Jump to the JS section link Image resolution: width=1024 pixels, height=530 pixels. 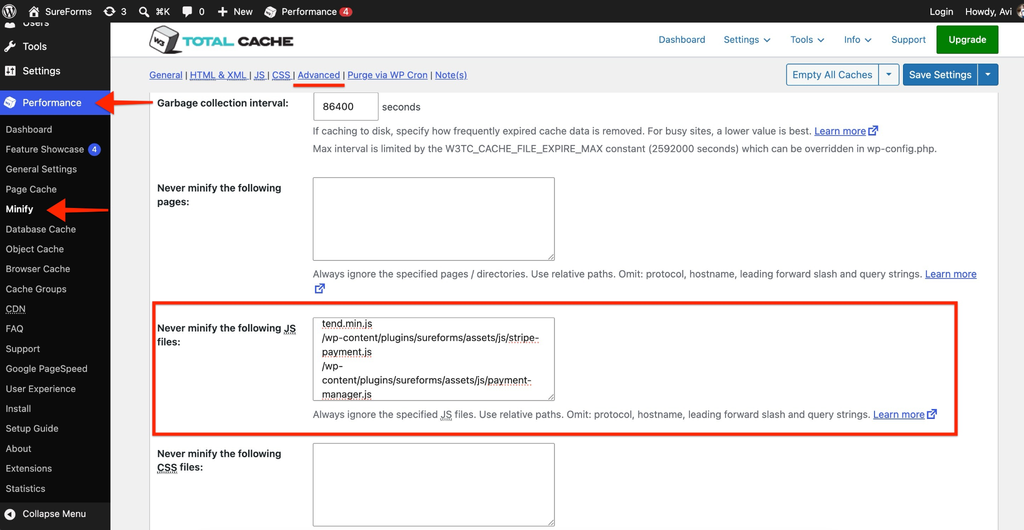(259, 75)
